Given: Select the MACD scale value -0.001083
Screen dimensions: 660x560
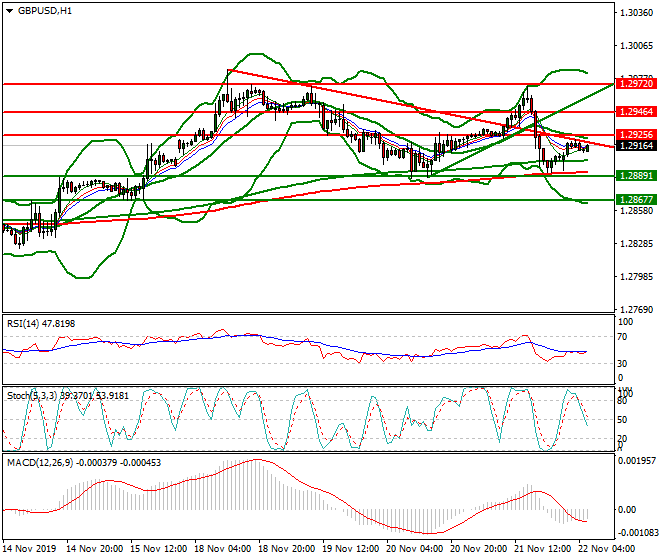Looking at the screenshot, I should point(636,533).
